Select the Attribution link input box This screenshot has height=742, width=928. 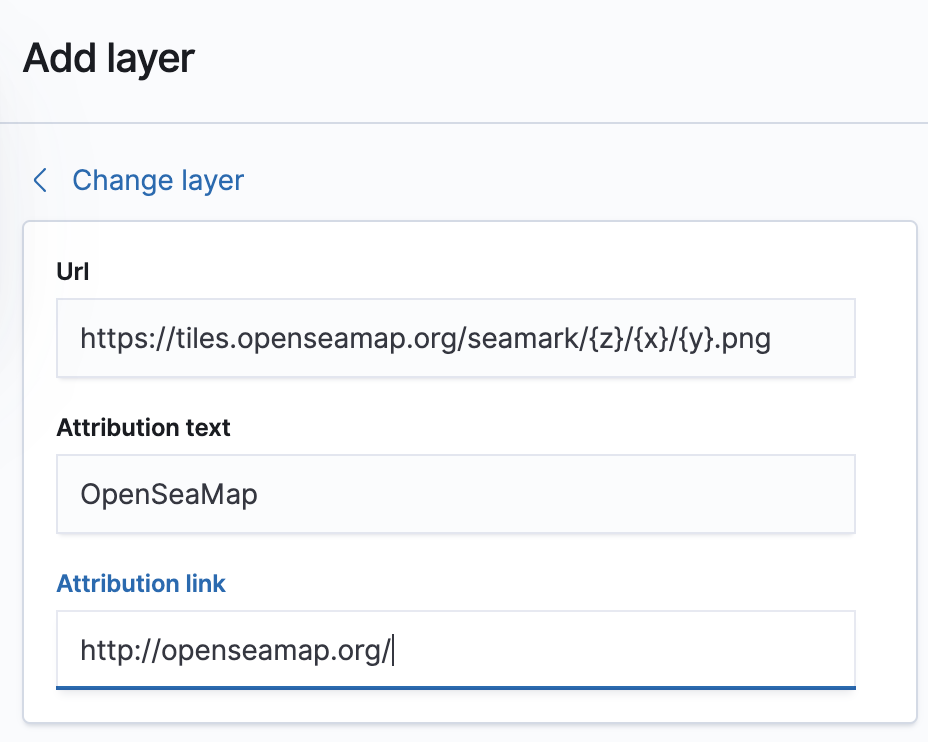coord(455,650)
